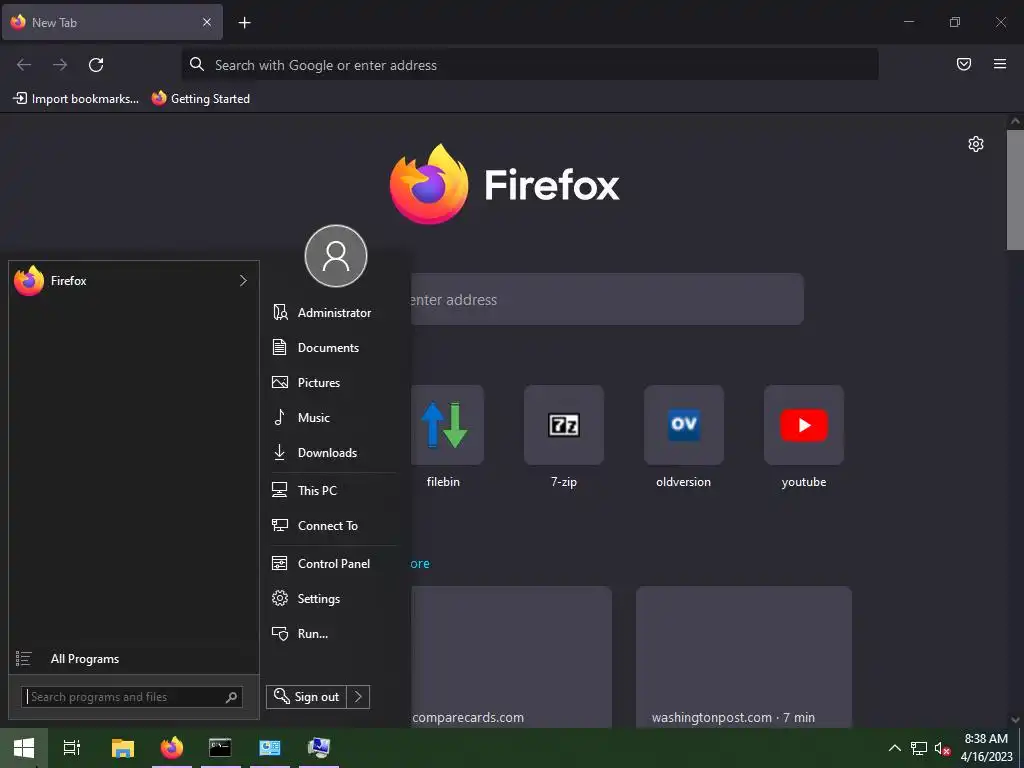The width and height of the screenshot is (1024, 768).
Task: Click the fifth taskbar app icon
Action: coord(270,748)
